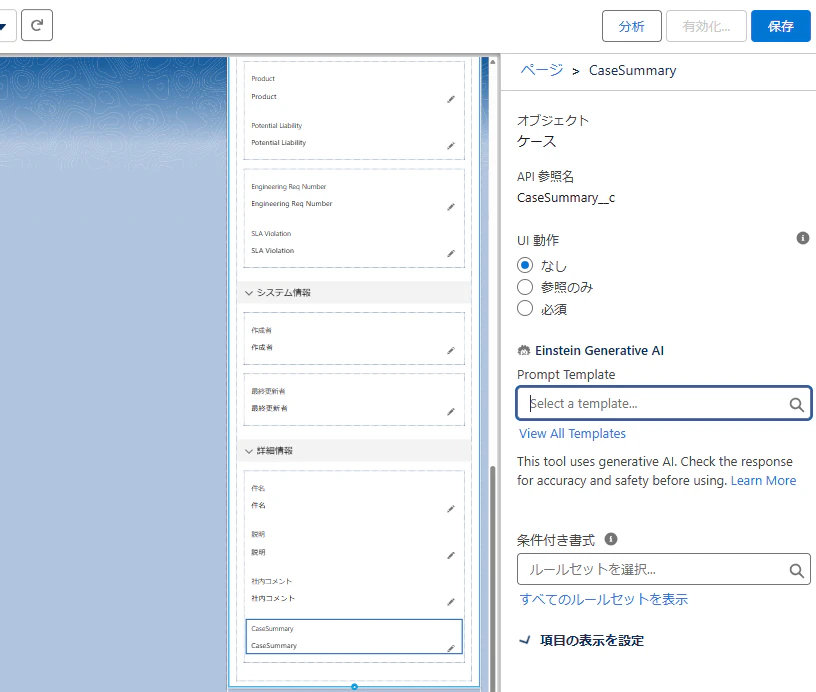Go to ページ breadcrumb link
The height and width of the screenshot is (692, 816).
tap(541, 70)
